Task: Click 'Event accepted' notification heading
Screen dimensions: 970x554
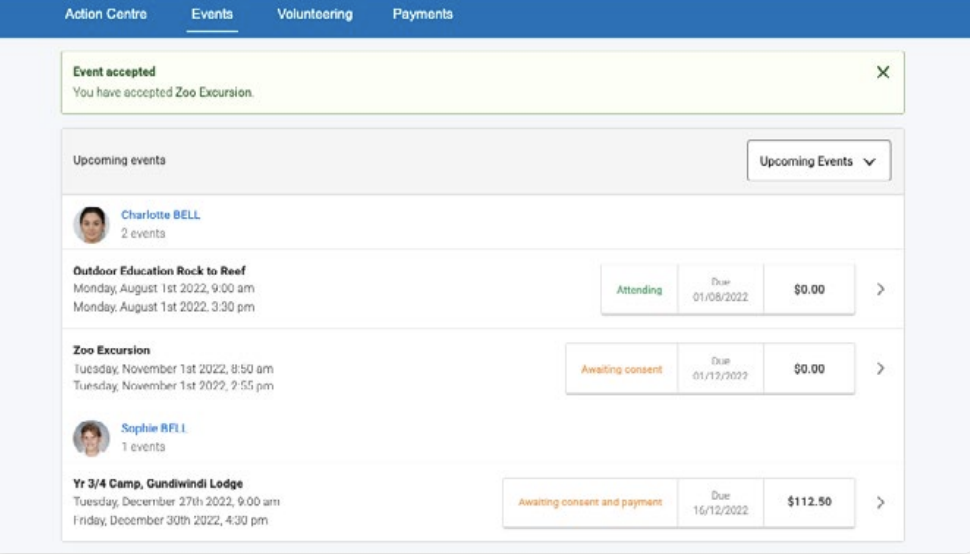Action: [x=114, y=72]
